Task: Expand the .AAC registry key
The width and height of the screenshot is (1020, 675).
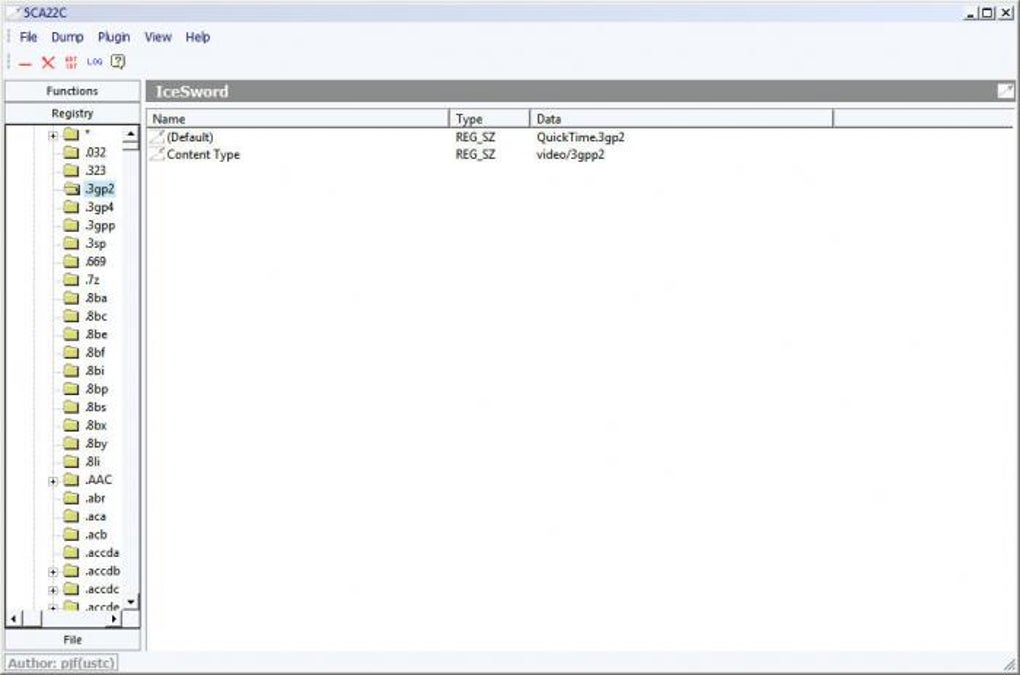Action: tap(53, 481)
